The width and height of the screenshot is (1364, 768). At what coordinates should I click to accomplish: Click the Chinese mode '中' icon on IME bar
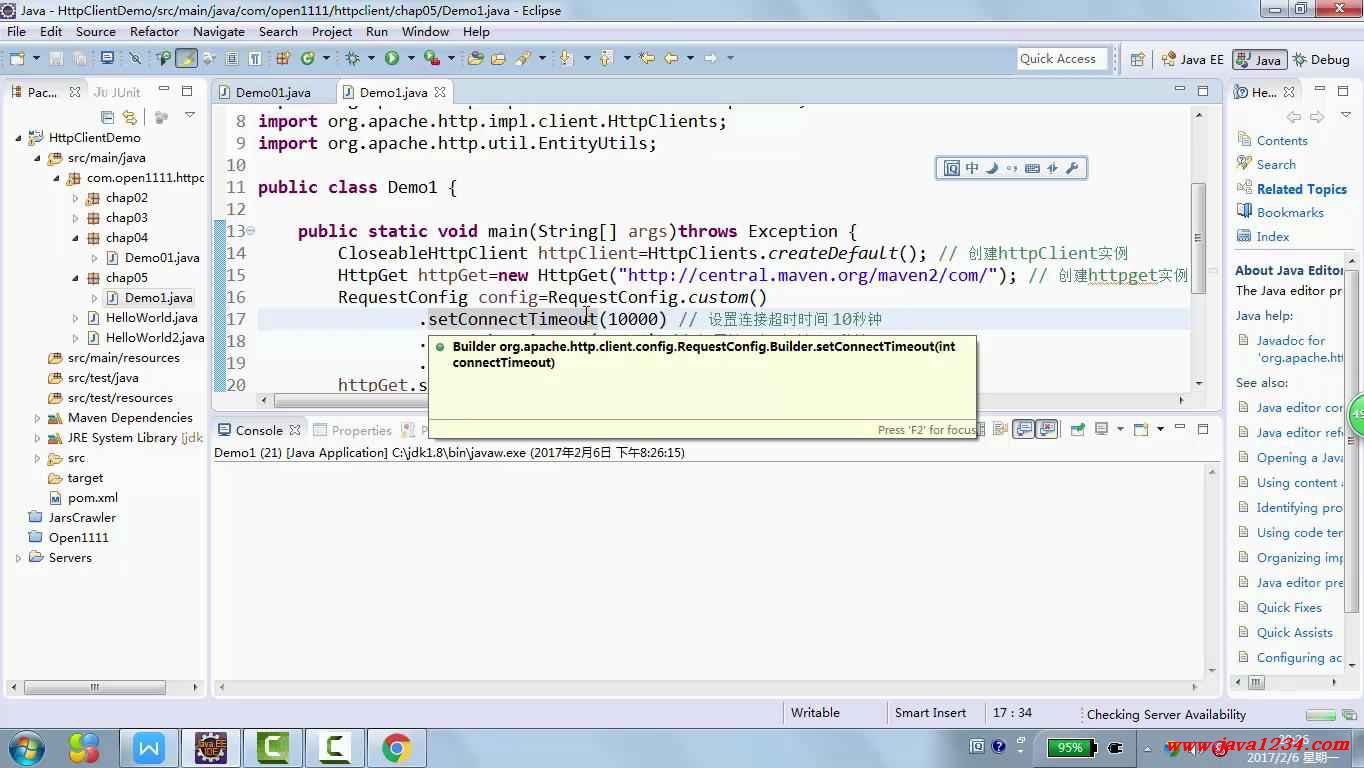972,168
